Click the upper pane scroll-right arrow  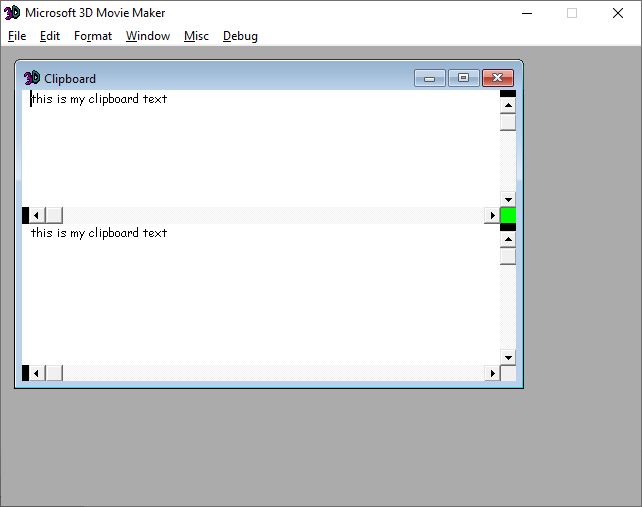coord(493,215)
